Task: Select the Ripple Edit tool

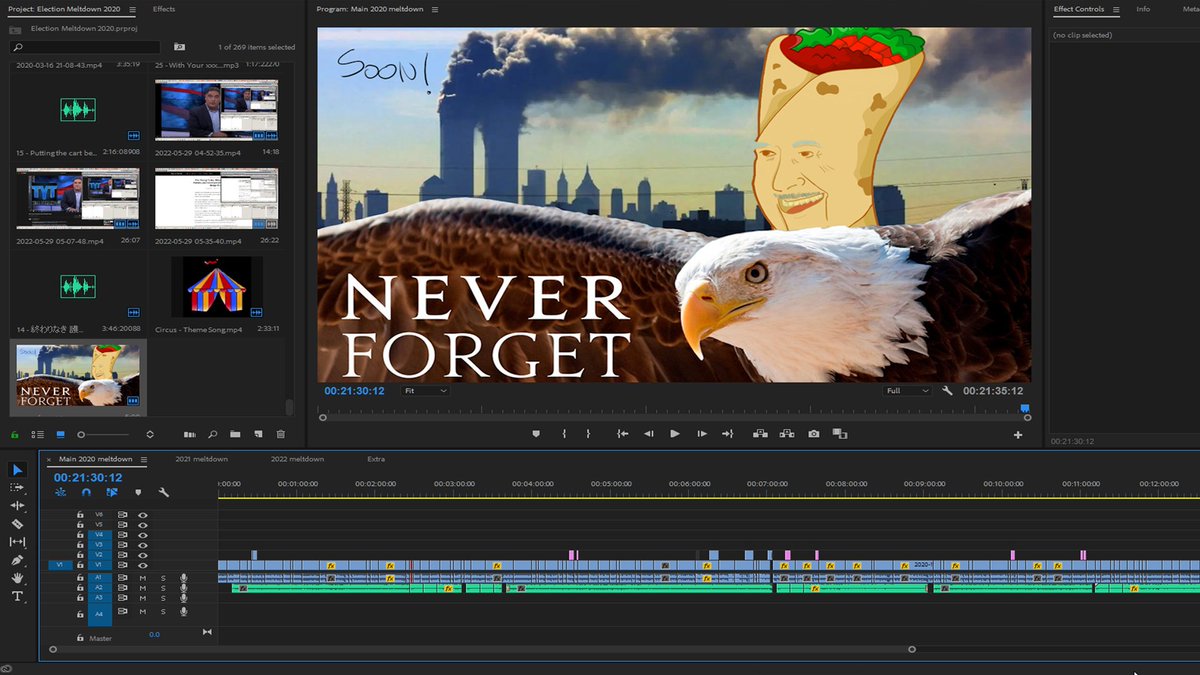Action: 17,506
